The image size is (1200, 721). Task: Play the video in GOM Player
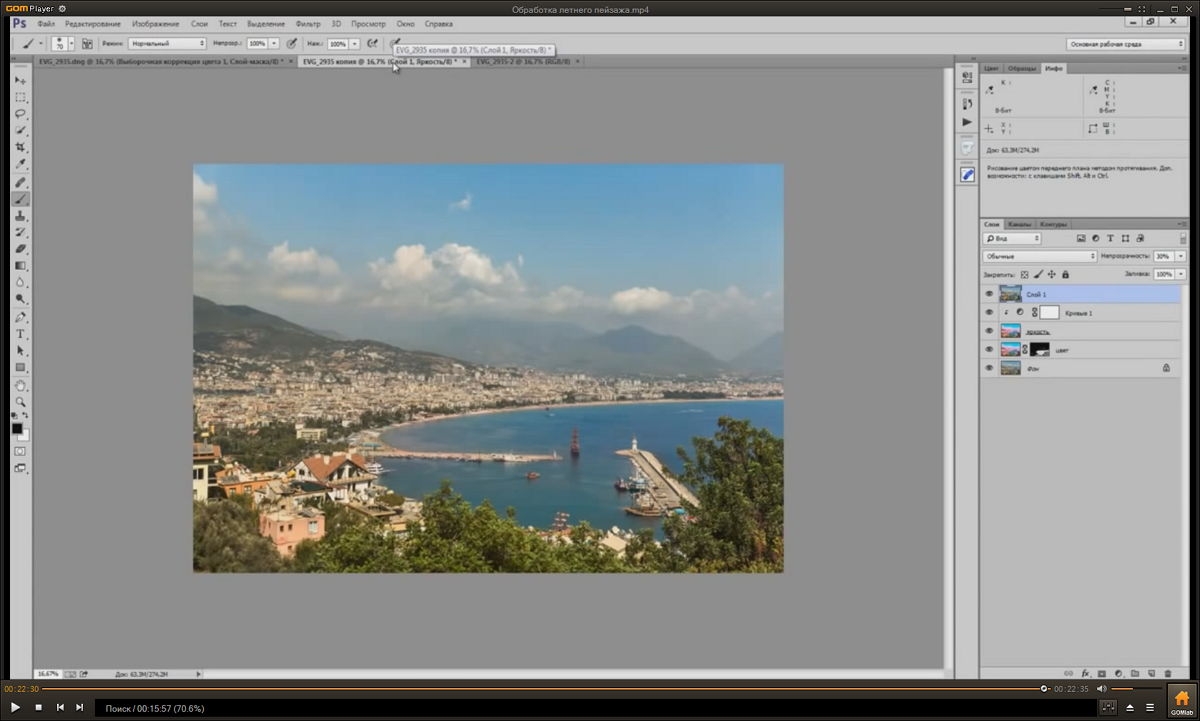(15, 707)
